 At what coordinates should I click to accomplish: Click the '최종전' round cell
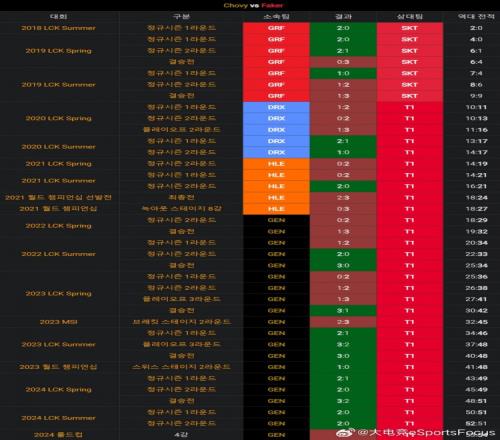click(181, 198)
